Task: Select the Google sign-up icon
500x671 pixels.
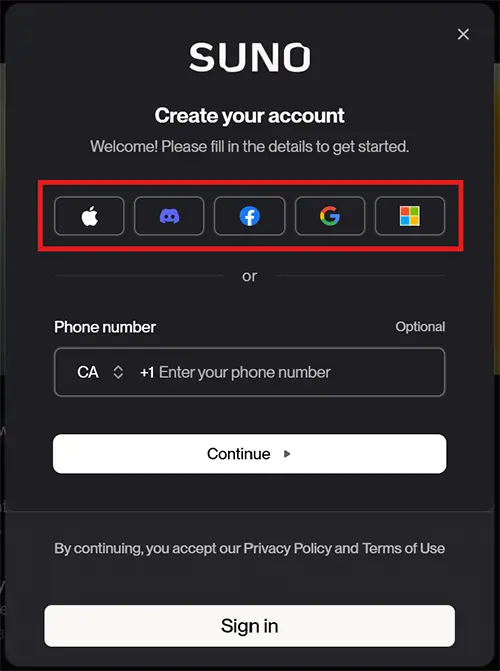Action: (x=330, y=216)
